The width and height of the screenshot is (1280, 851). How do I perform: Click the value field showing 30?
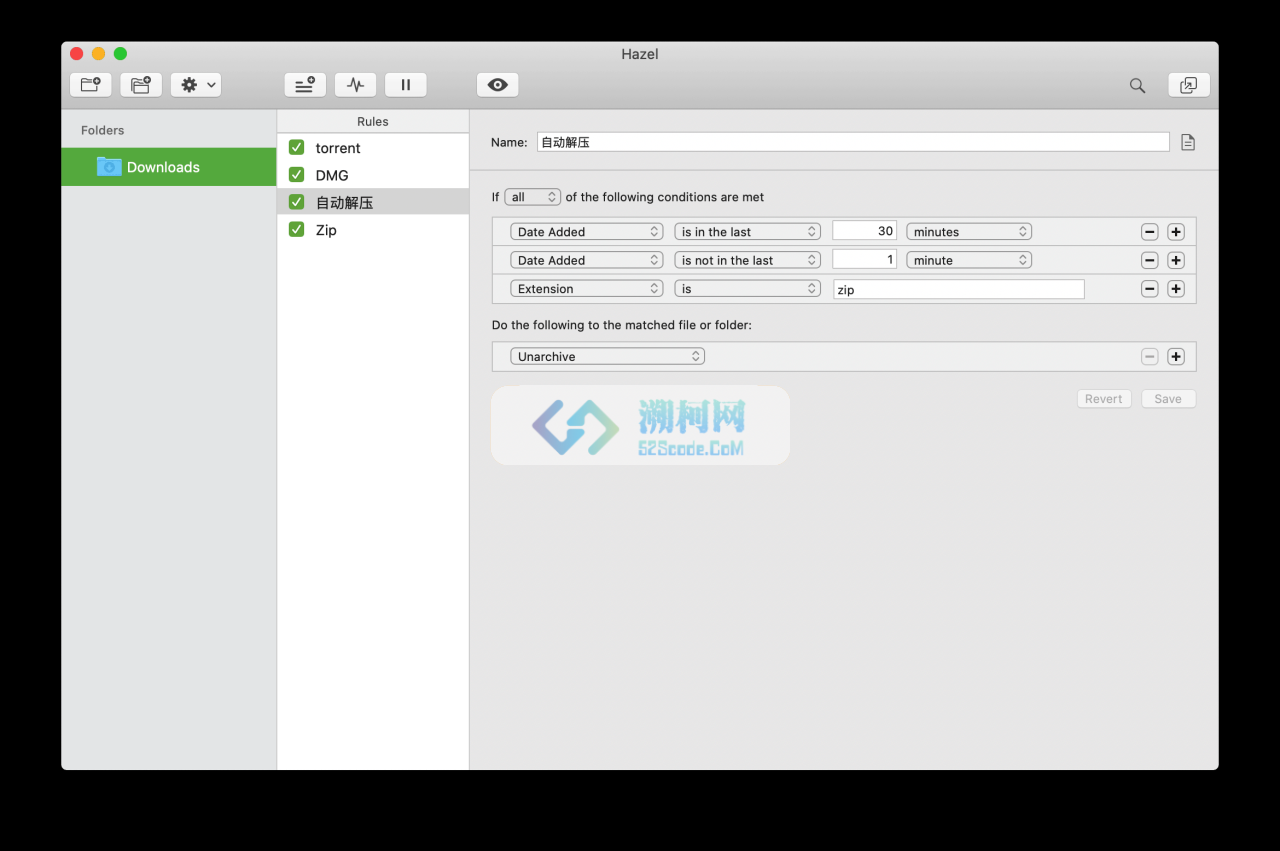(864, 231)
